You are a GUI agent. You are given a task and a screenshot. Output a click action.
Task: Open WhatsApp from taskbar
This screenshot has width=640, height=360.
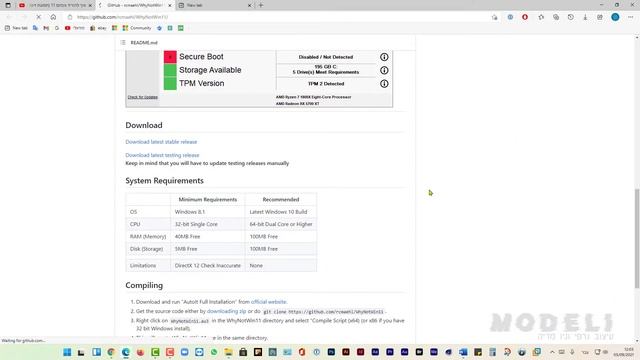click(214, 352)
